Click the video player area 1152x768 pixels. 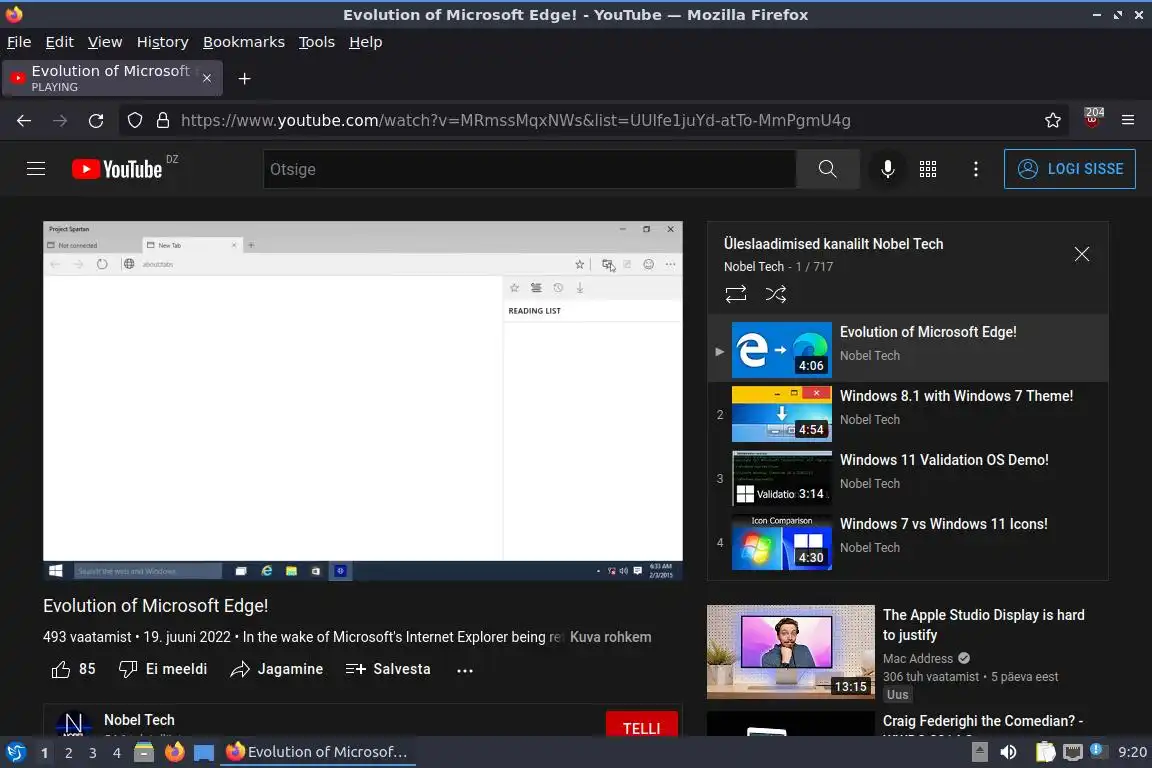pos(363,401)
